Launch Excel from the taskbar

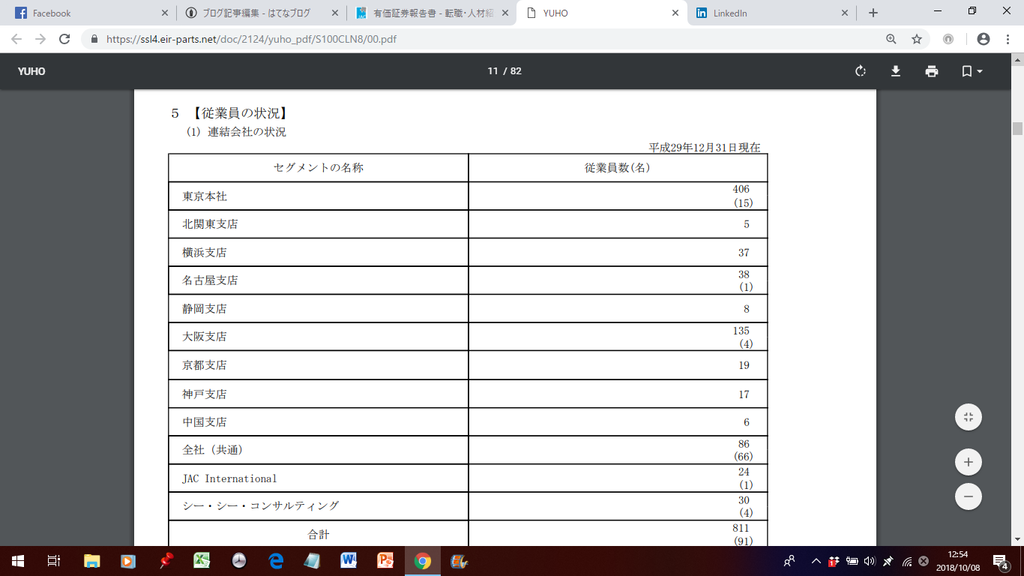[x=202, y=561]
